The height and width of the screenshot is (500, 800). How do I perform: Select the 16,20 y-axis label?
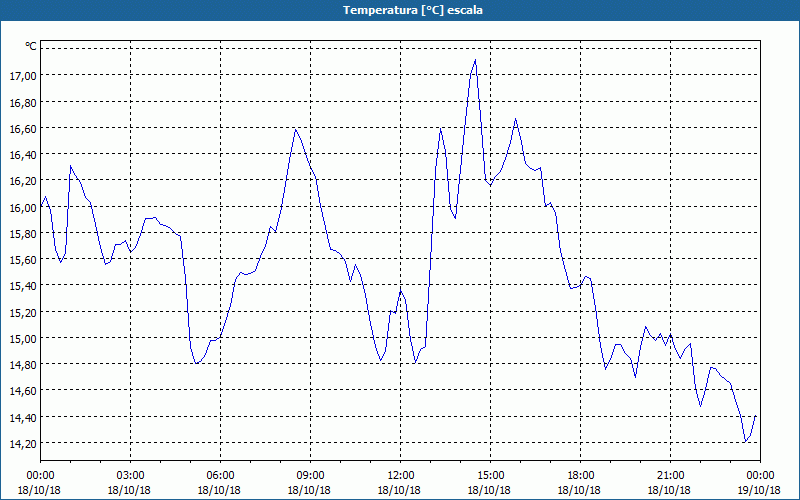23,181
